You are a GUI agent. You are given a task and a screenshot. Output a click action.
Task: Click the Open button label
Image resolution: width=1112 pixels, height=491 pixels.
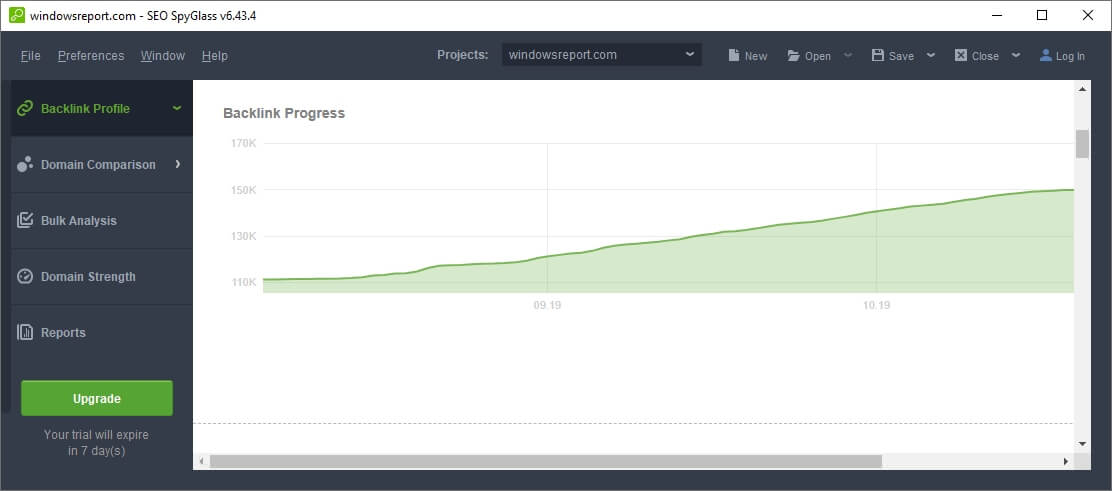(x=818, y=56)
